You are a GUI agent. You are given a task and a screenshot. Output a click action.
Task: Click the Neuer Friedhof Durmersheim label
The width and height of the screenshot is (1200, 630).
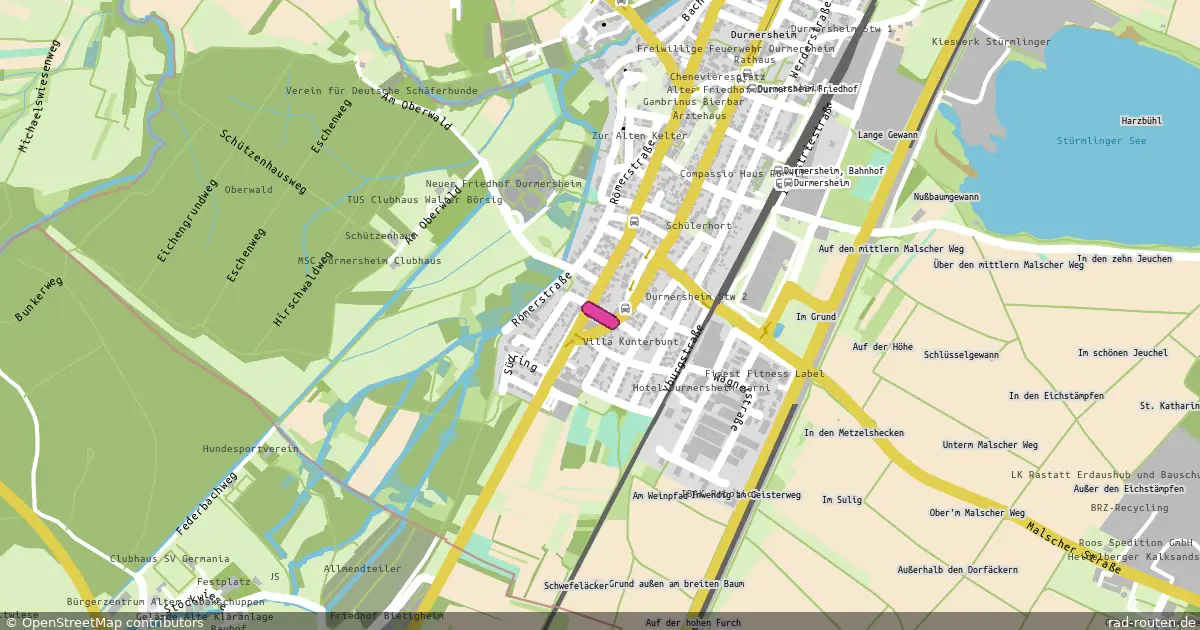pos(504,185)
